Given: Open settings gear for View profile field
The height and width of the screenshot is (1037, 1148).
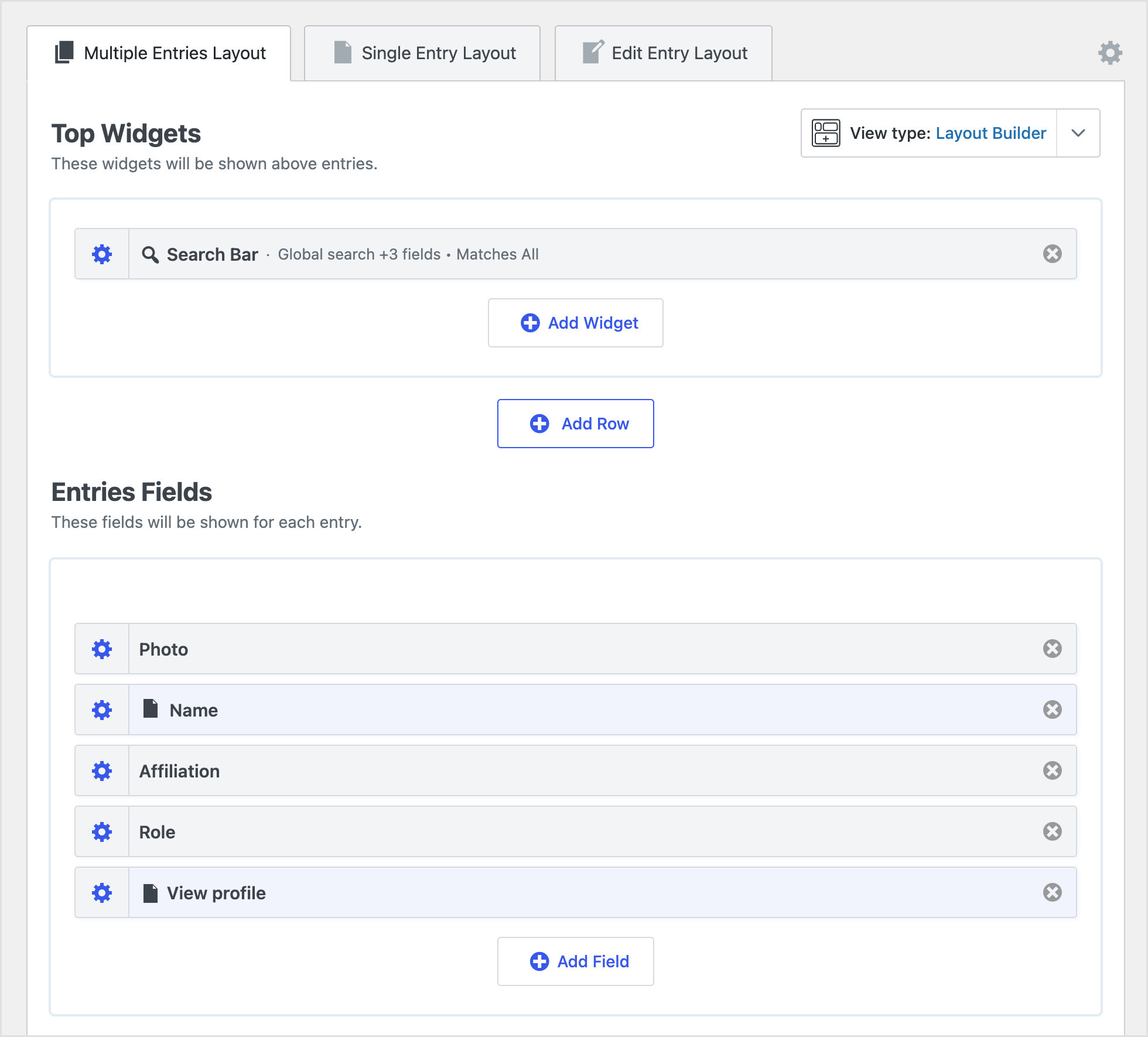Looking at the screenshot, I should click(x=102, y=893).
